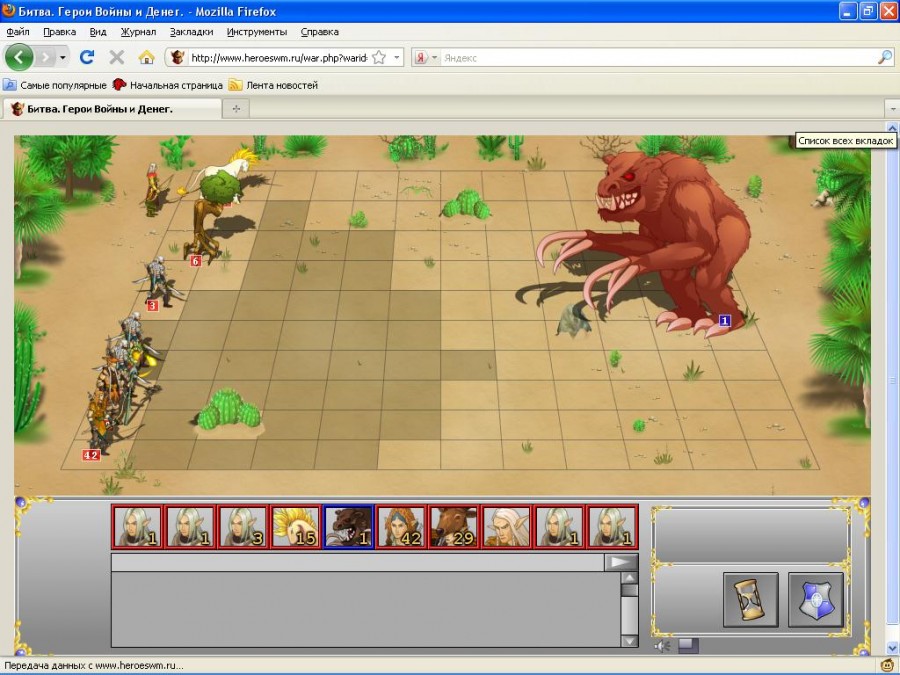Focus the address bar URL field

pos(279,57)
